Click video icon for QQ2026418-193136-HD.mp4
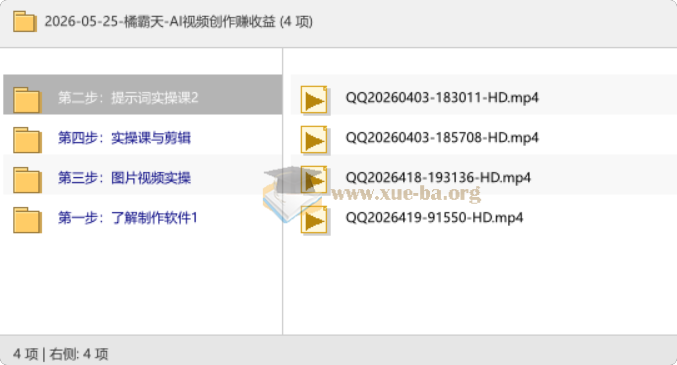The image size is (677, 365). [x=315, y=180]
